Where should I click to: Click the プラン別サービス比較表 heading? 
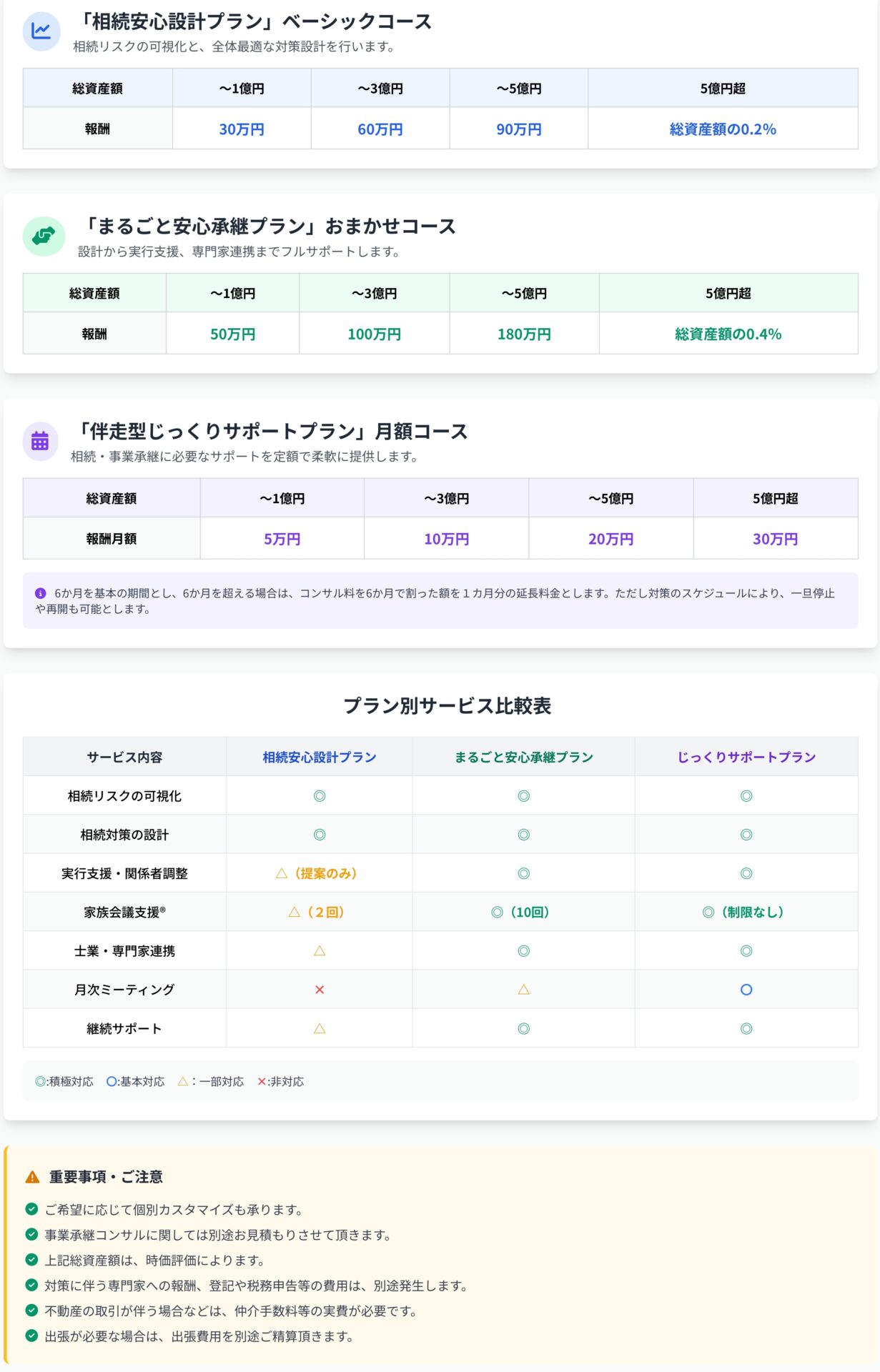pyautogui.click(x=447, y=705)
